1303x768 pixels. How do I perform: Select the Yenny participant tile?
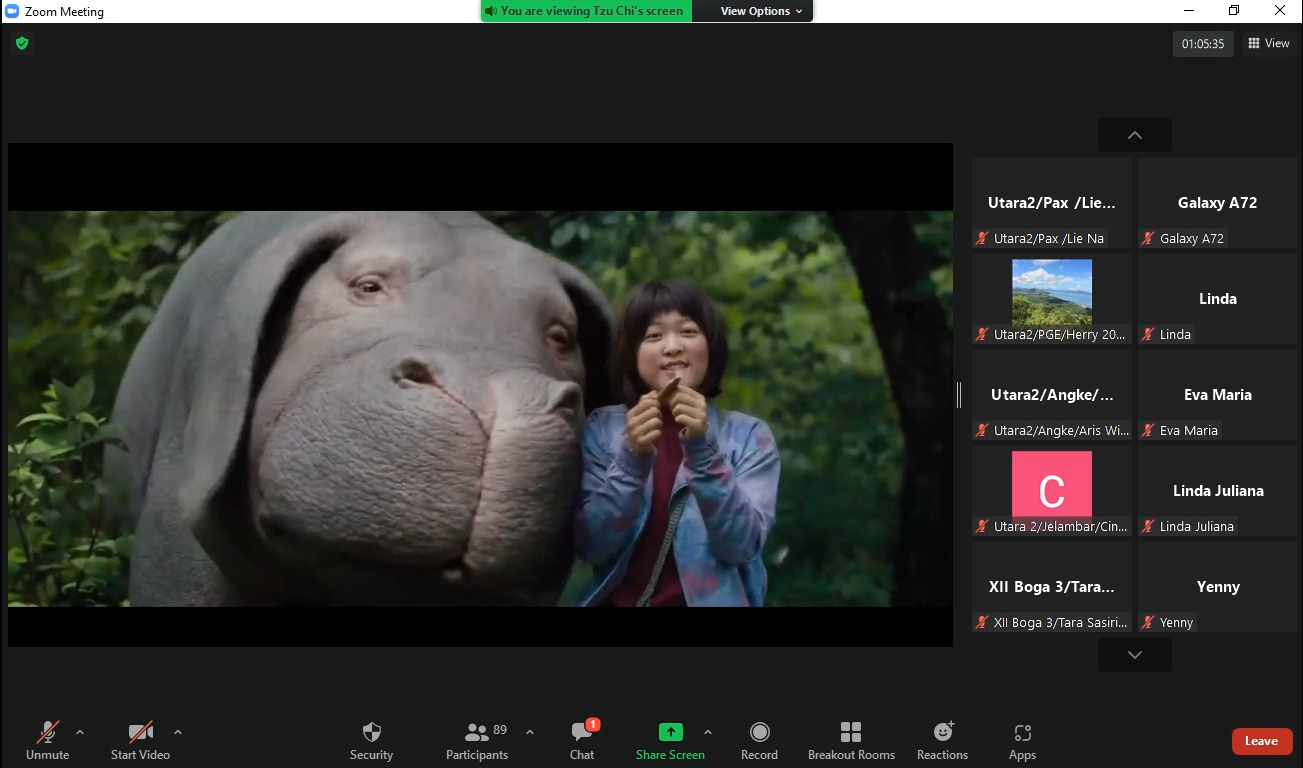tap(1217, 587)
